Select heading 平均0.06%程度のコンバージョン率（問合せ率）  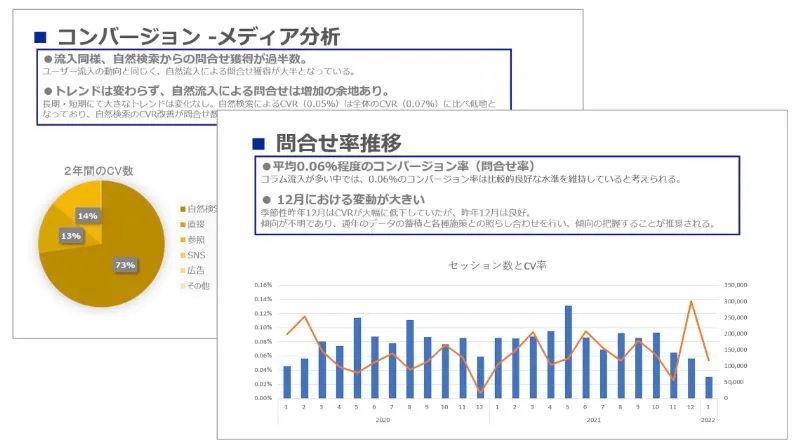click(399, 166)
